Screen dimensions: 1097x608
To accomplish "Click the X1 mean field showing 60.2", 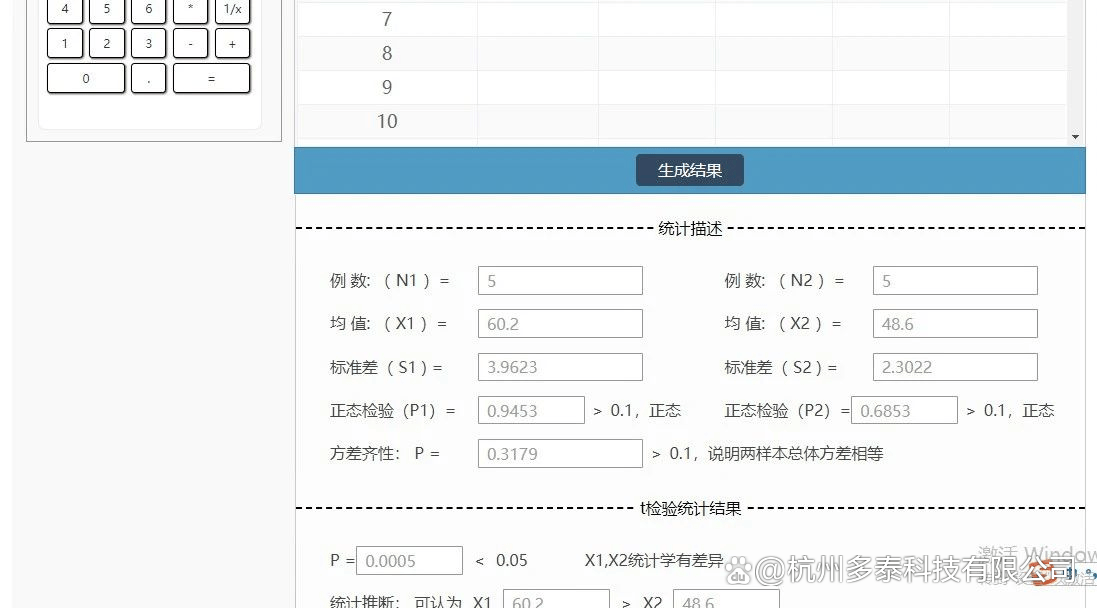I will coord(560,324).
